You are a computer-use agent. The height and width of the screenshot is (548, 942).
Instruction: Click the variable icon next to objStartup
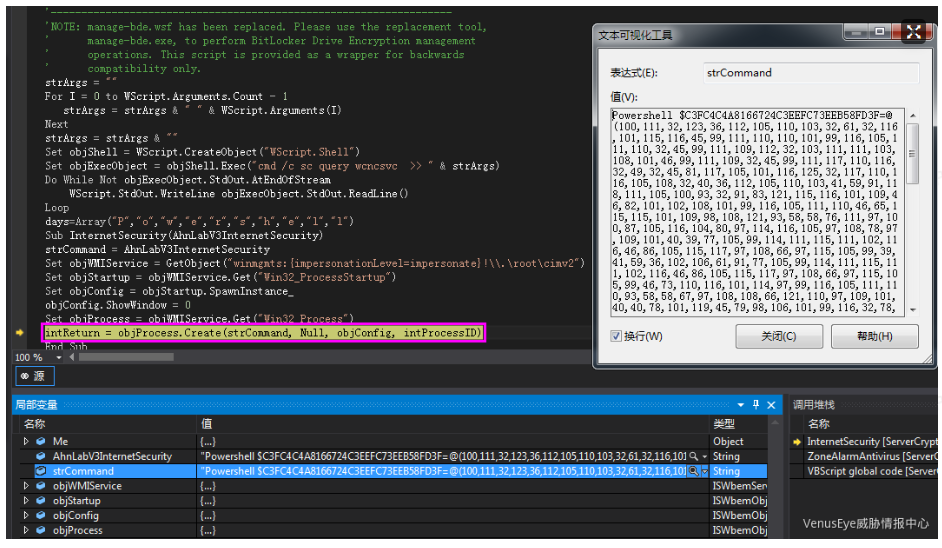pos(41,501)
